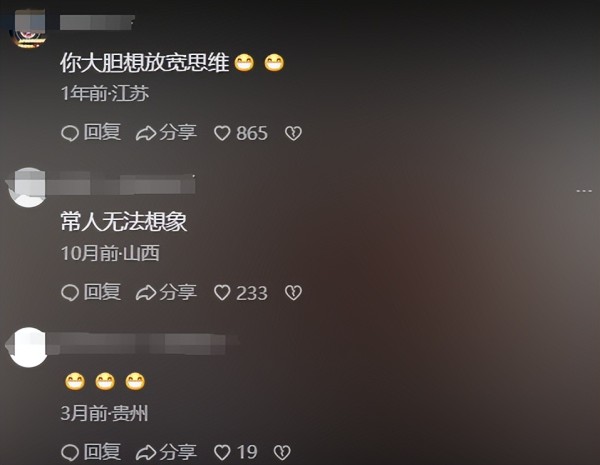Open first commenter's avatar profile
Image resolution: width=600 pixels, height=465 pixels.
point(29,29)
